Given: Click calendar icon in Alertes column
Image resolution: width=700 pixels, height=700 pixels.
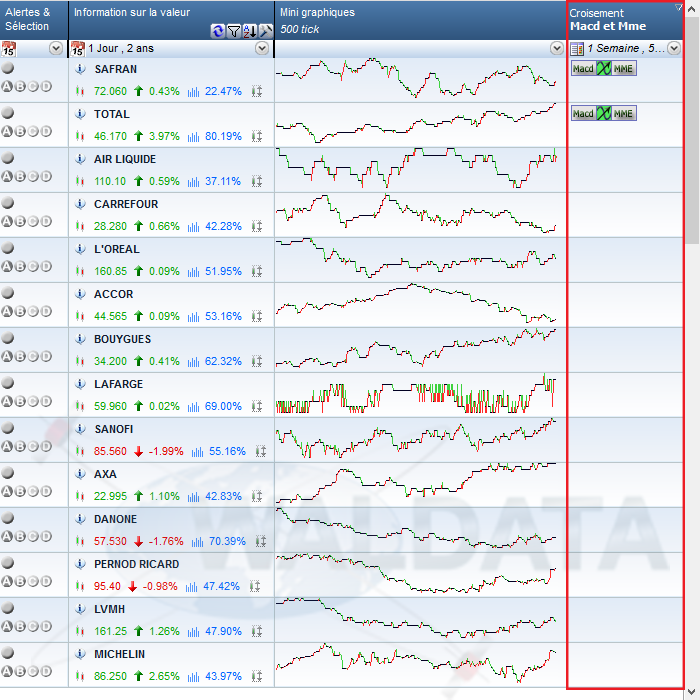Looking at the screenshot, I should 8,49.
